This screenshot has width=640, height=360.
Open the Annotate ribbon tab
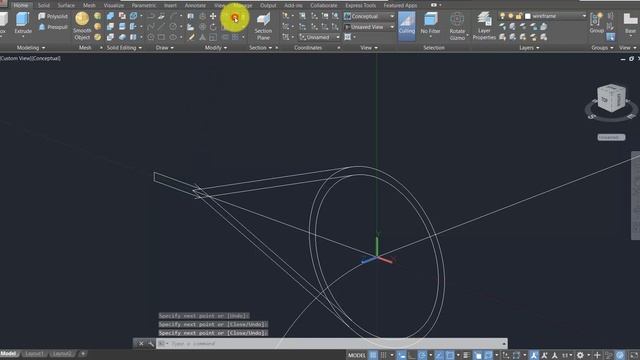click(x=195, y=5)
